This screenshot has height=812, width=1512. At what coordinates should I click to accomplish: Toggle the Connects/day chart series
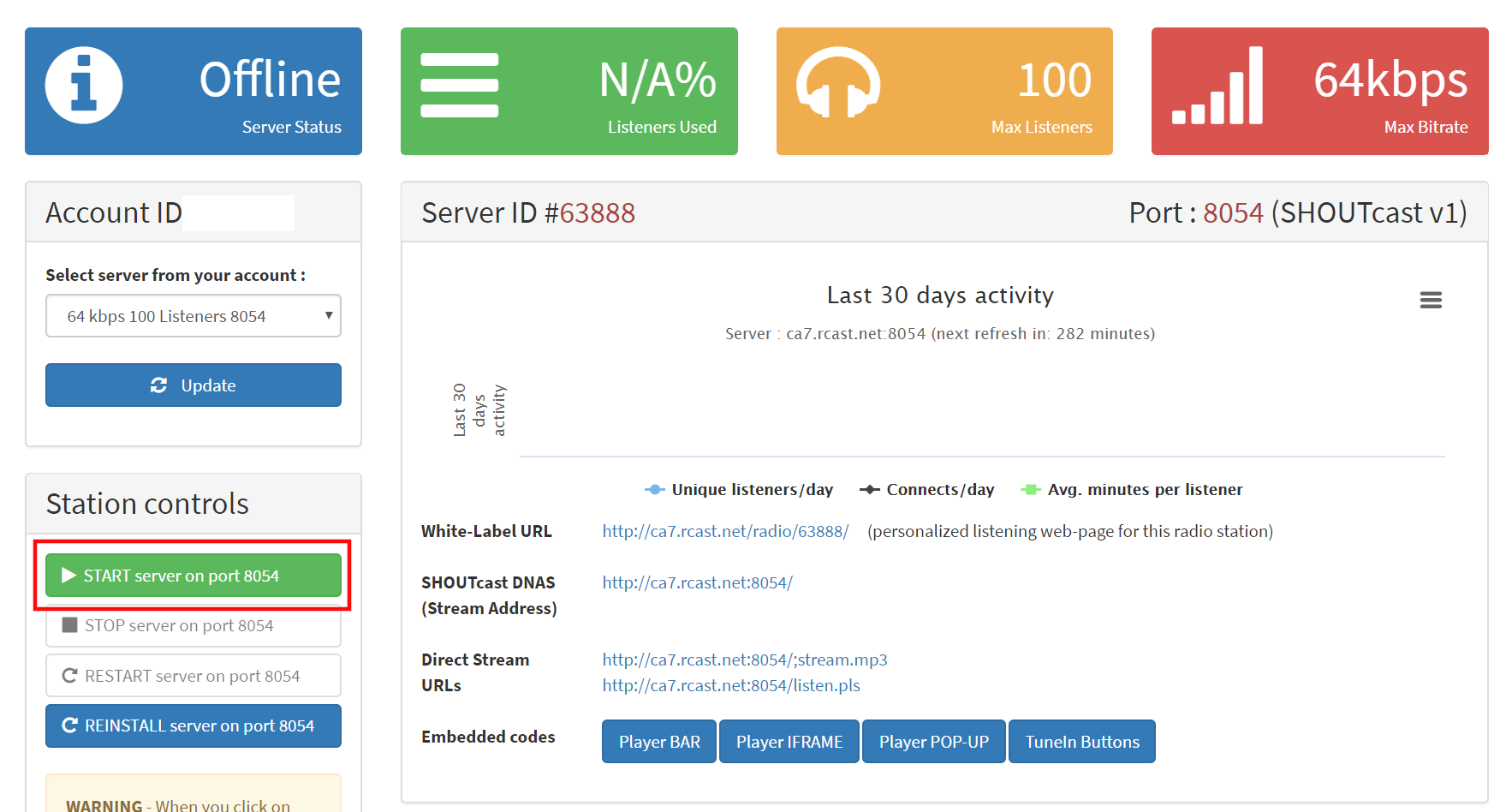tap(926, 489)
